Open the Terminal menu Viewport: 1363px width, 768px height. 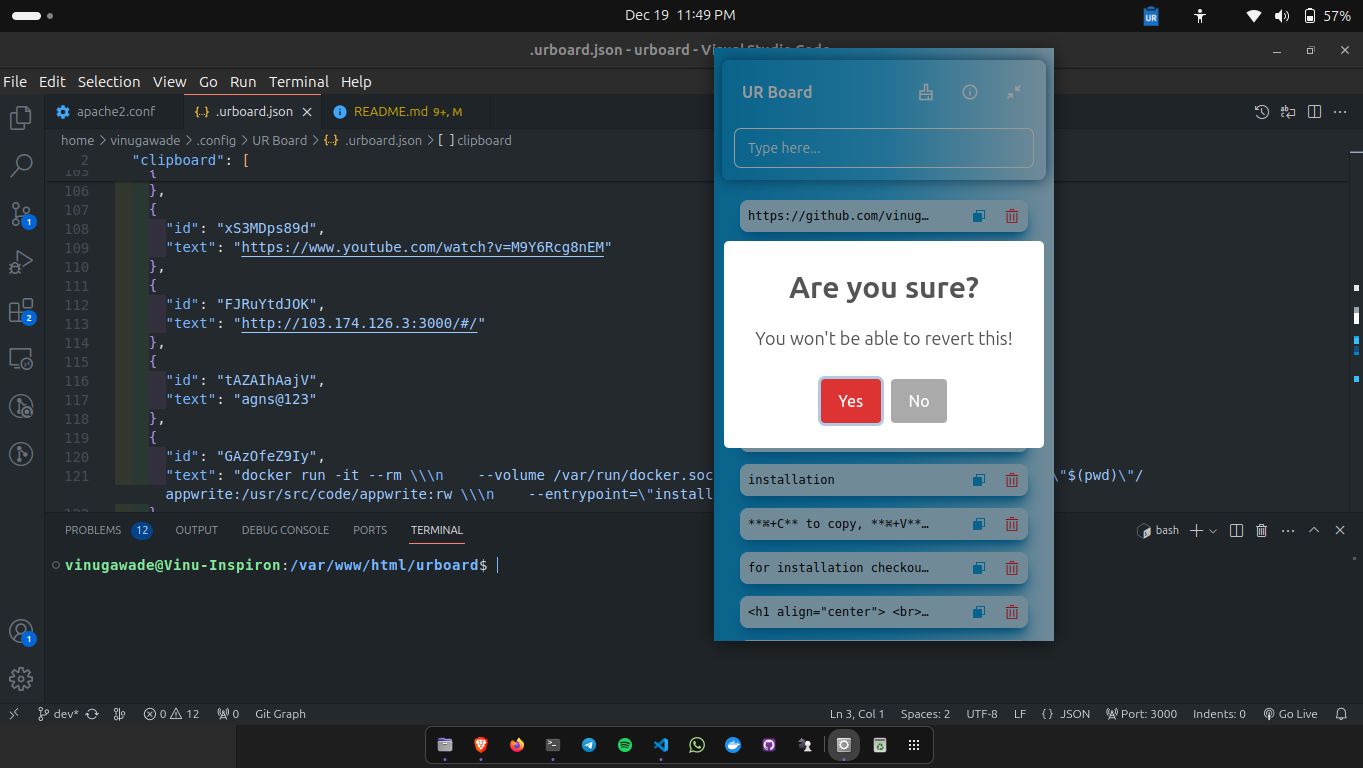tap(297, 82)
